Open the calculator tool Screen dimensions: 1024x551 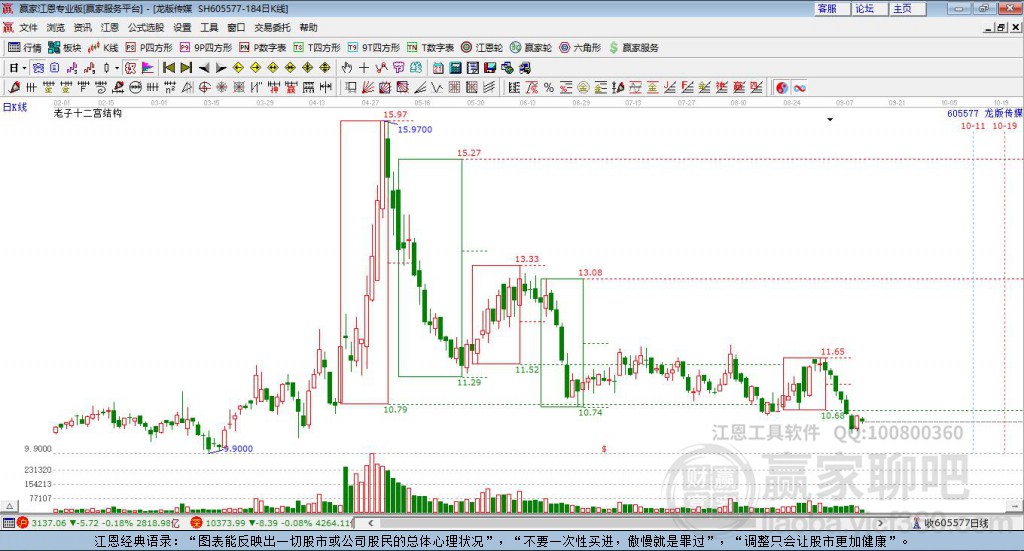[455, 68]
